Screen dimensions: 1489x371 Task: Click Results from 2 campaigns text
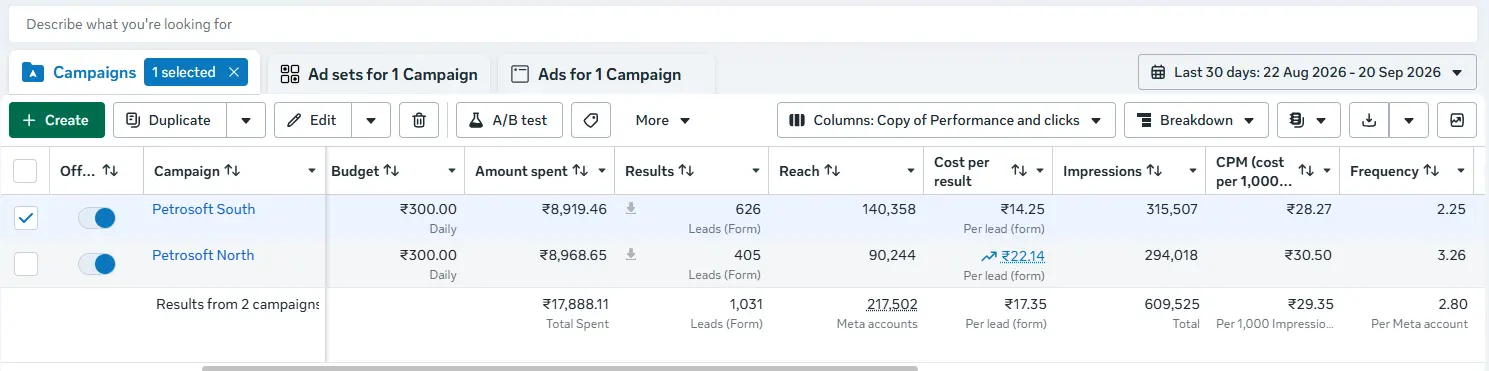(238, 304)
